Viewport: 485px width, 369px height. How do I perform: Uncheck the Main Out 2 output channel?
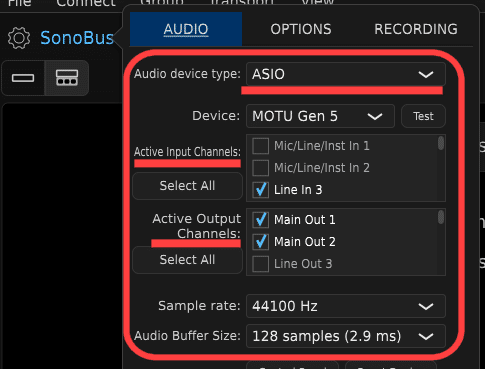pyautogui.click(x=260, y=242)
